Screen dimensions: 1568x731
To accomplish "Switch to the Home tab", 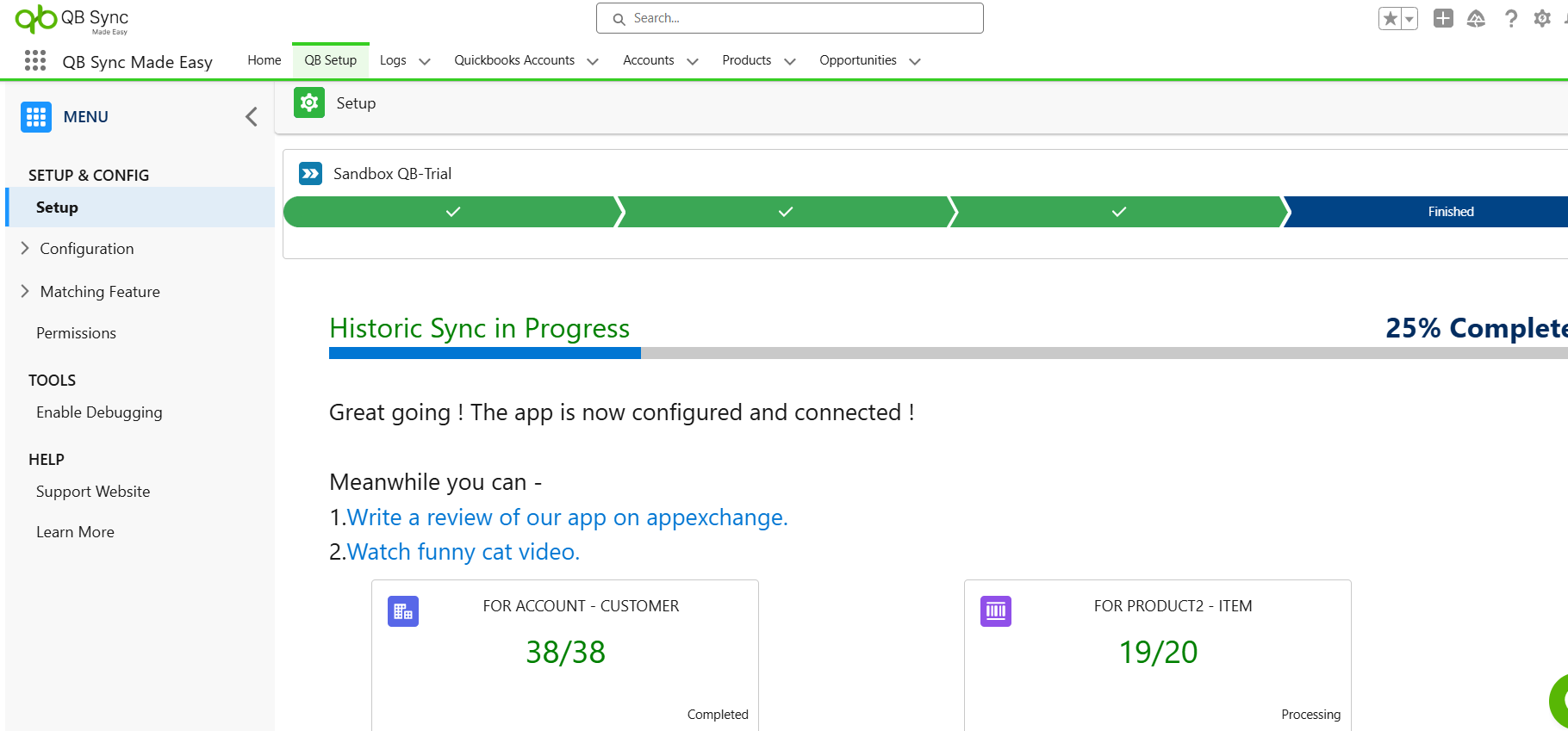I will click(x=264, y=60).
